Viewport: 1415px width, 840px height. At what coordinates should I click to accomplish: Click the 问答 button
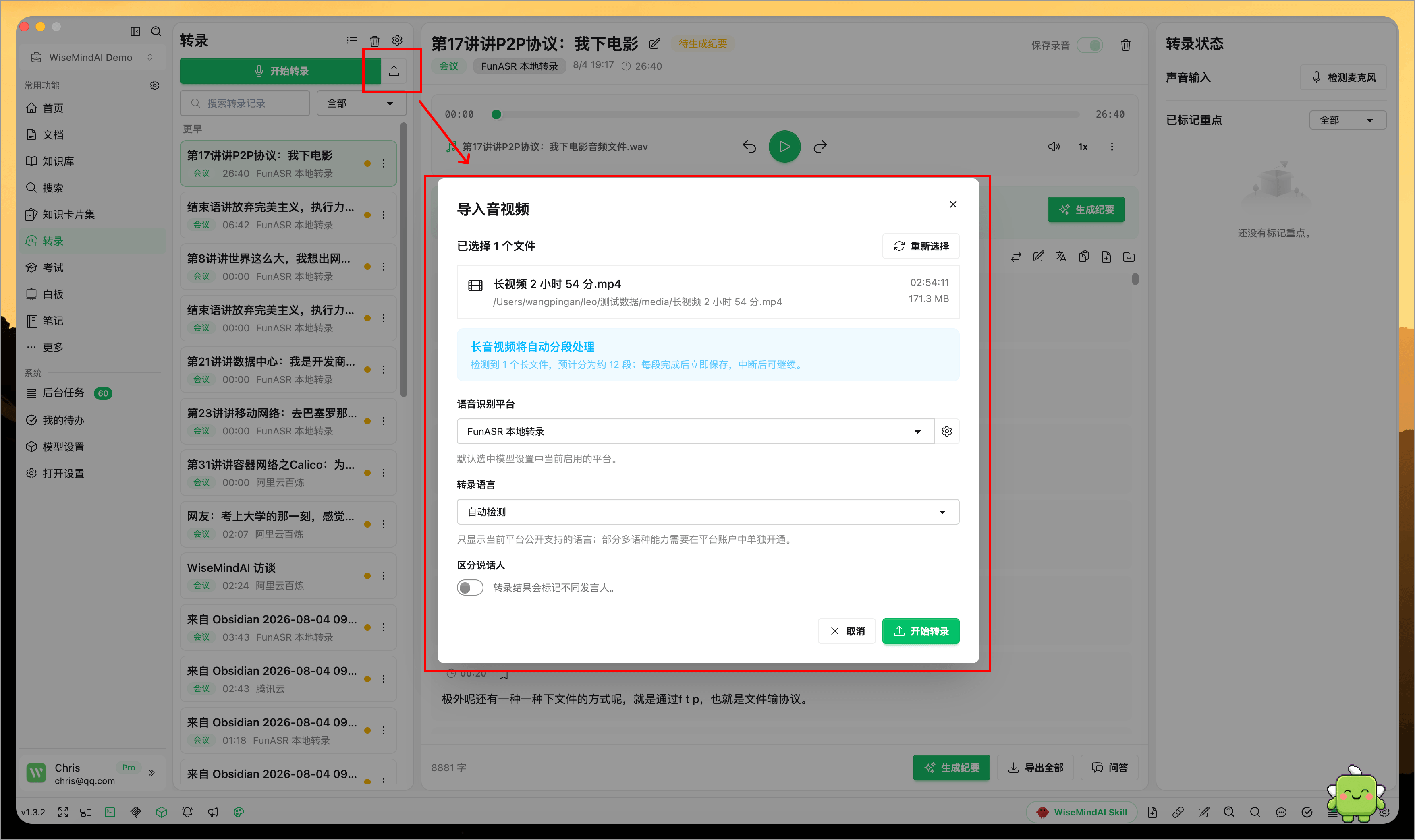(x=1110, y=768)
